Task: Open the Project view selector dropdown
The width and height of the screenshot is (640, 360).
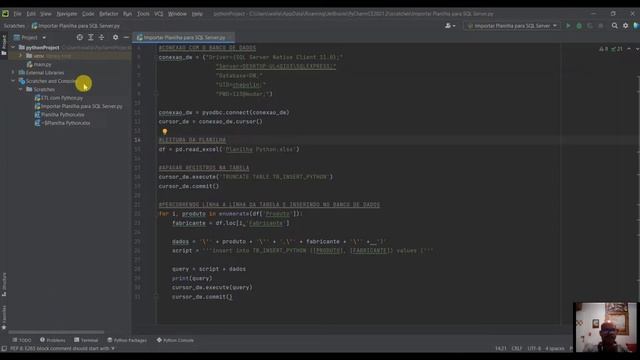Action: tap(30, 37)
